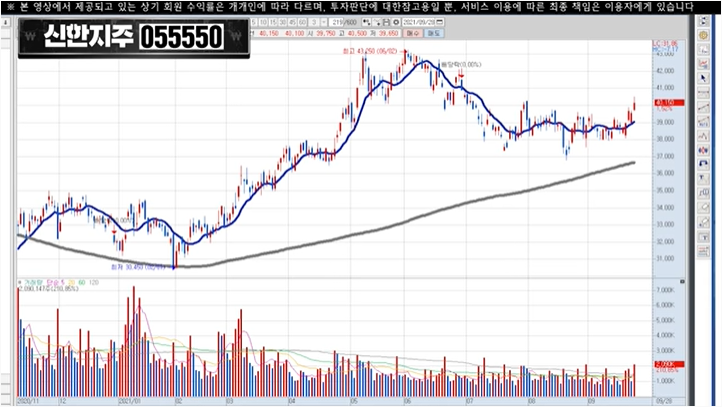
Task: Open calendar picker next to 2021/09/28
Action: [x=440, y=22]
